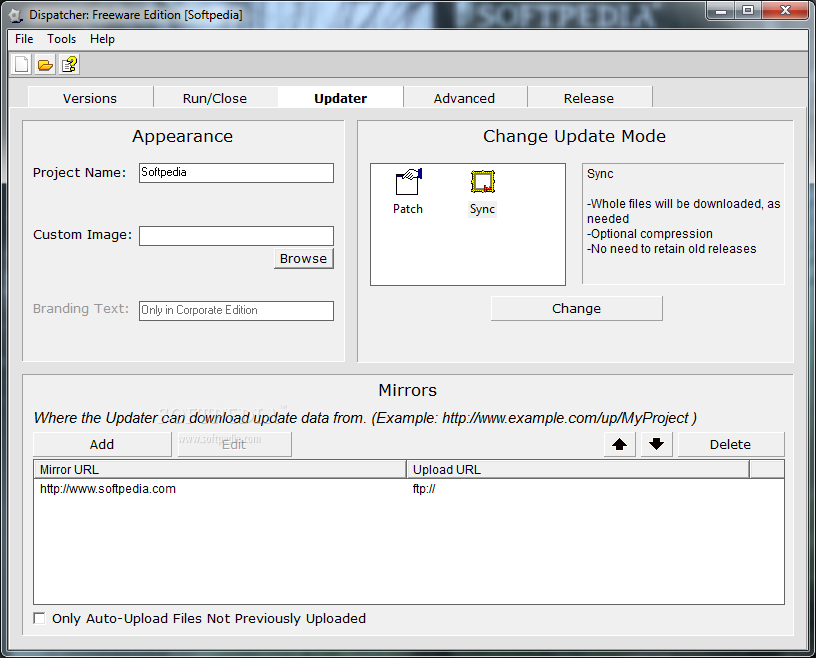Enable Only Auto-Upload Files Not Previously Uploaded
Image resolution: width=816 pixels, height=658 pixels.
point(39,618)
